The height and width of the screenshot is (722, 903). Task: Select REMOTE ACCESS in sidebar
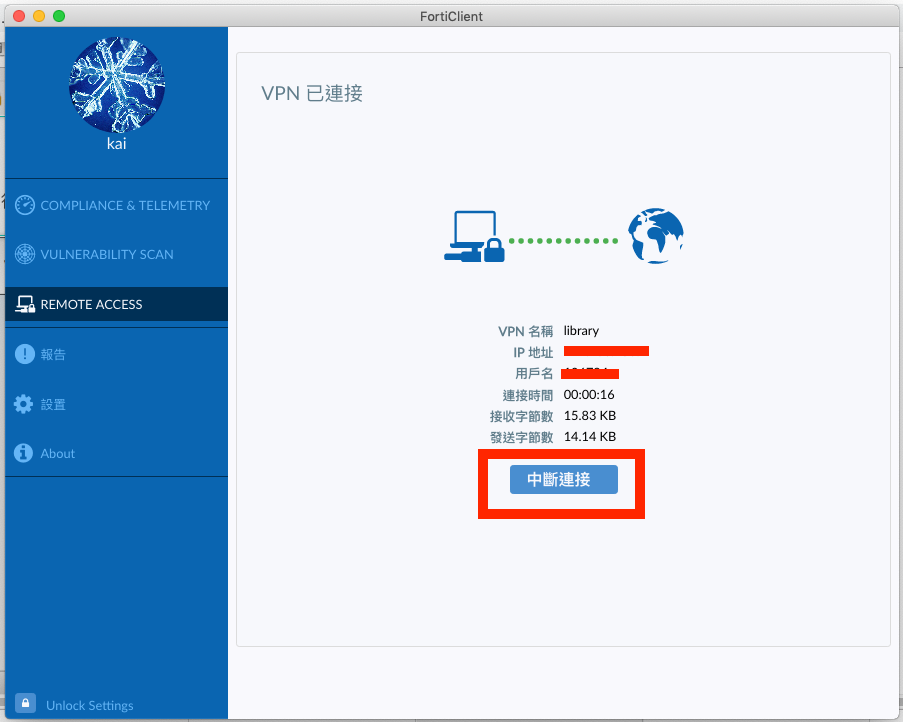click(116, 304)
